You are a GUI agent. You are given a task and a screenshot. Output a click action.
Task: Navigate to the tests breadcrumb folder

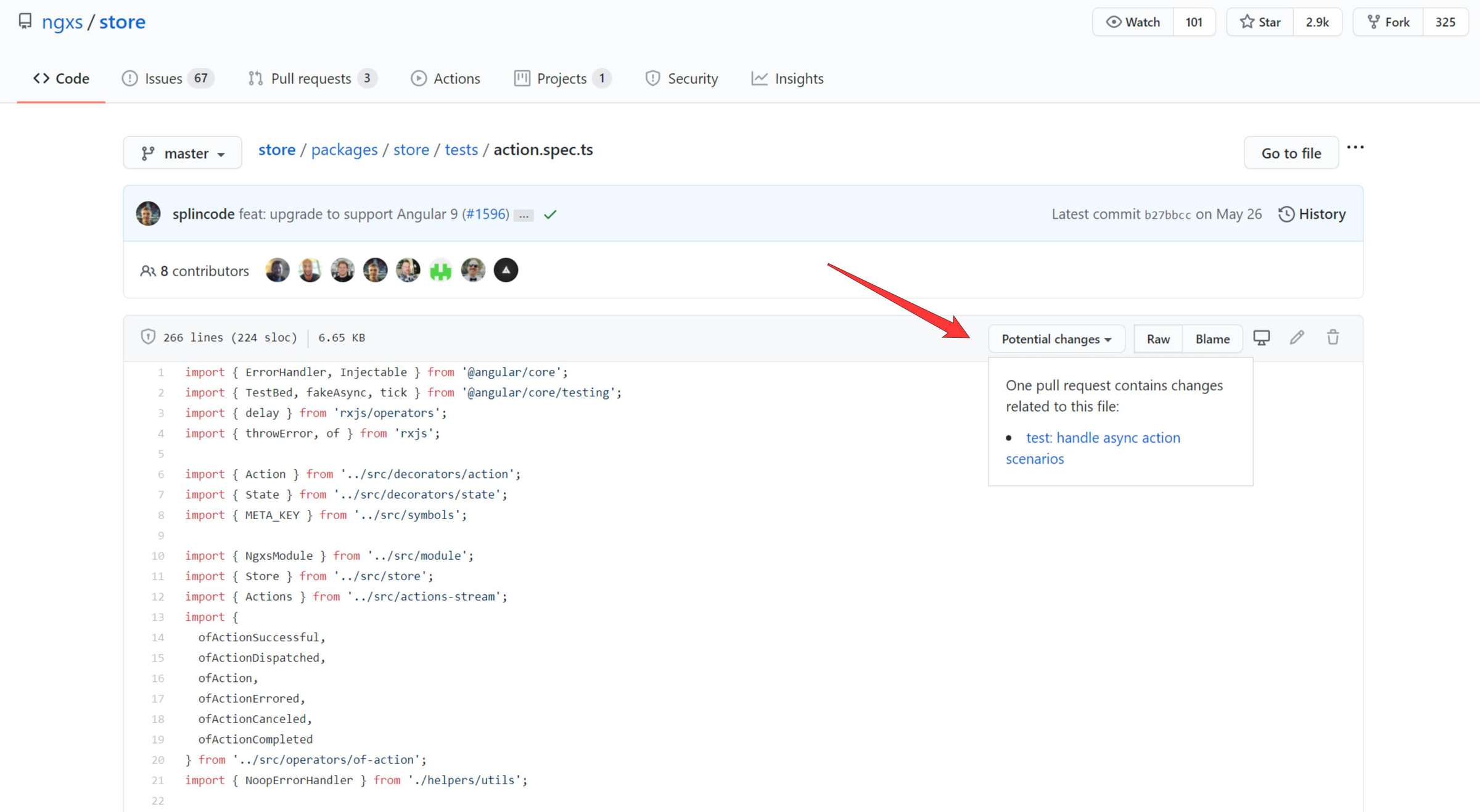[461, 150]
